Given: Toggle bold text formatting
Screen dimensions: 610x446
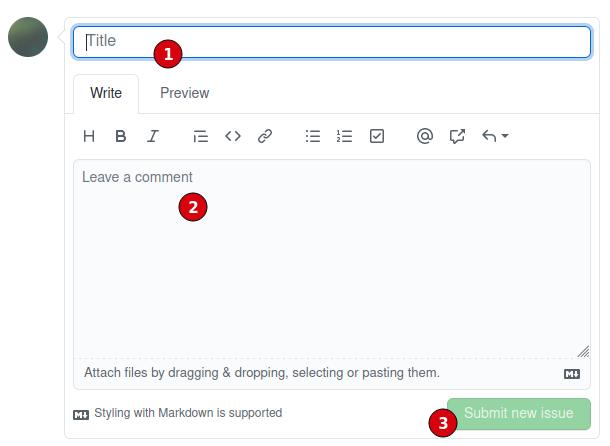Looking at the screenshot, I should 120,136.
